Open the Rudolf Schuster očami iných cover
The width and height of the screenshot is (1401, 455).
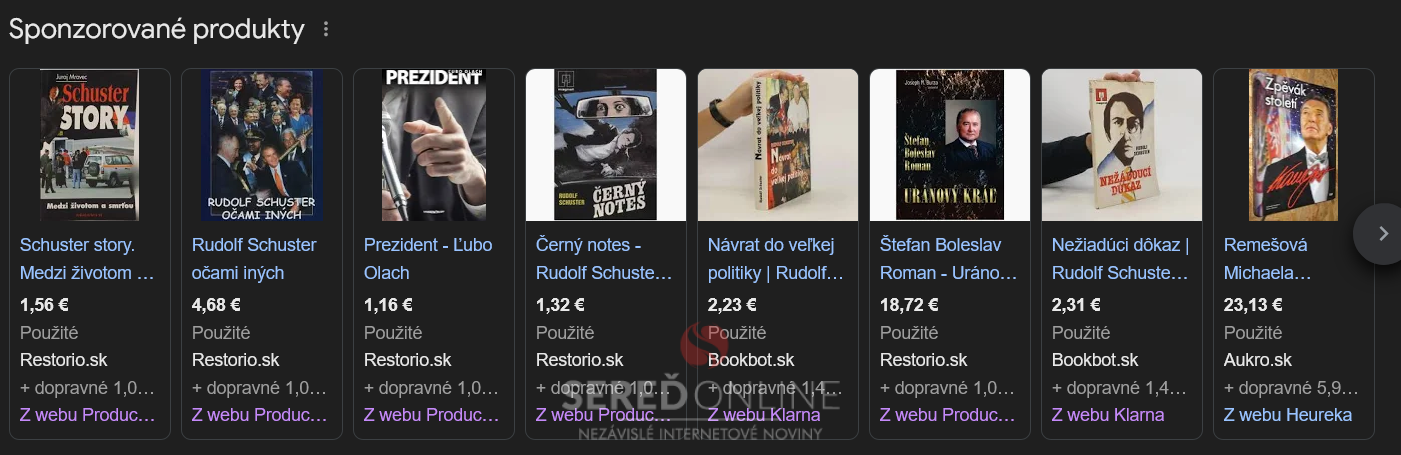[x=262, y=145]
